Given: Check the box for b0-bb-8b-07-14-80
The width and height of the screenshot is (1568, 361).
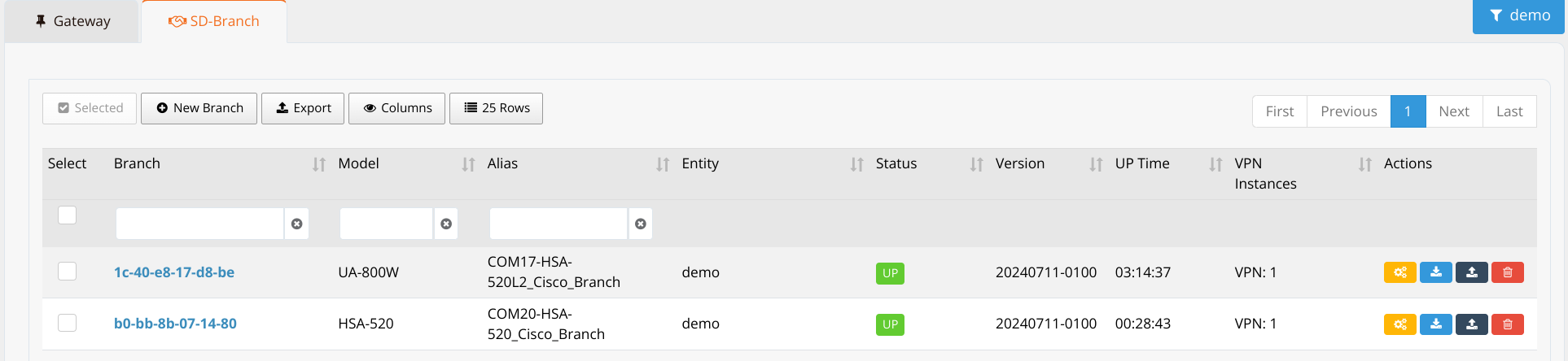Looking at the screenshot, I should [68, 323].
